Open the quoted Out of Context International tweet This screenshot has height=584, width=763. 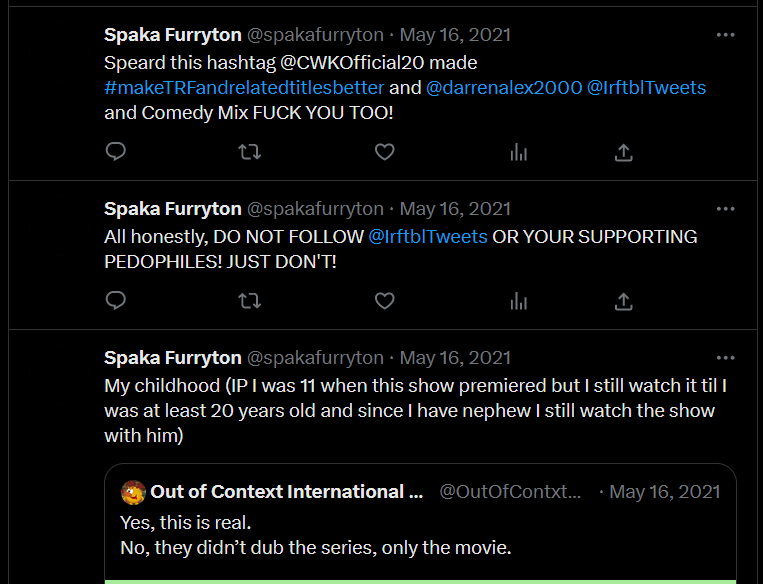pos(420,523)
